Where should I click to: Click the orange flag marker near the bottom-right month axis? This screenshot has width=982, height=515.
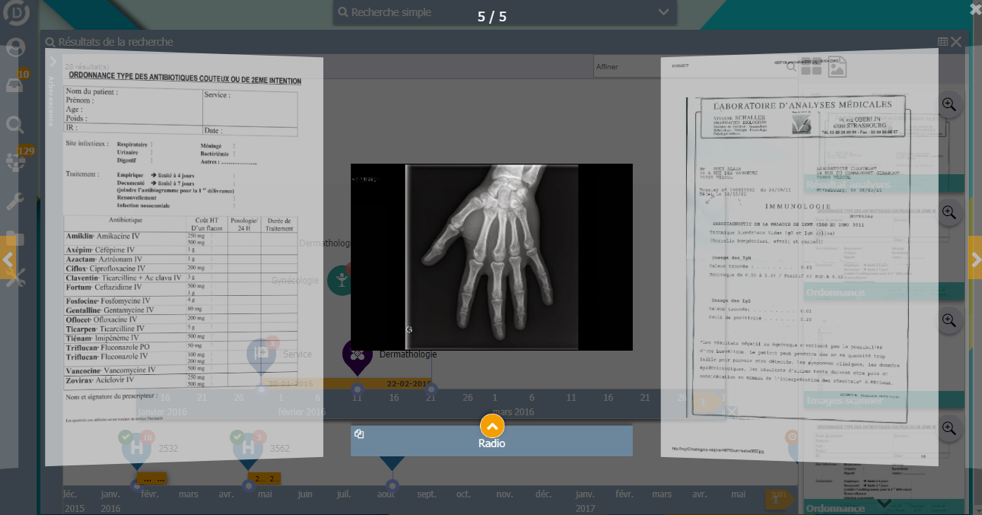click(x=778, y=499)
